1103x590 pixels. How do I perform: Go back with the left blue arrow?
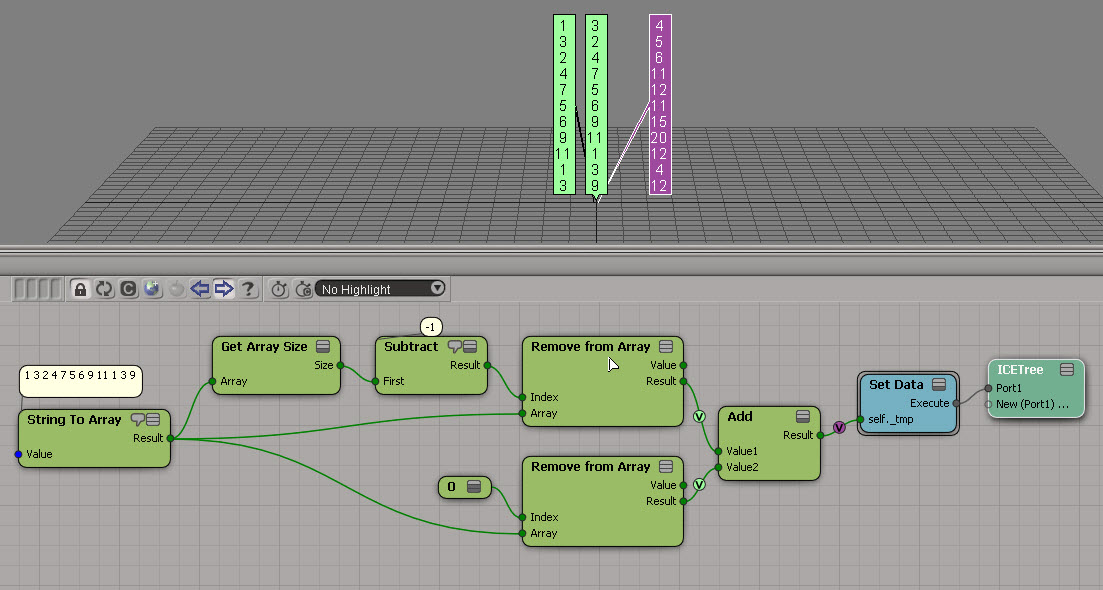click(200, 289)
